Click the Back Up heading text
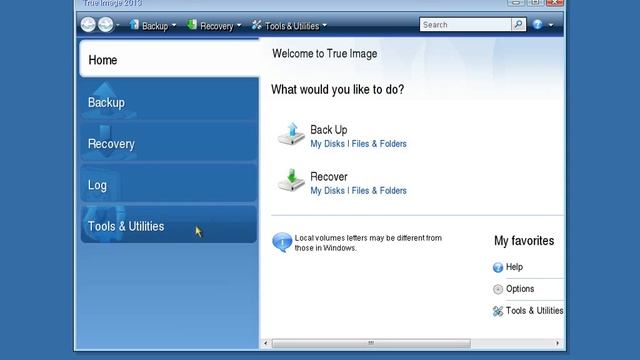Image resolution: width=640 pixels, height=360 pixels. tap(329, 130)
